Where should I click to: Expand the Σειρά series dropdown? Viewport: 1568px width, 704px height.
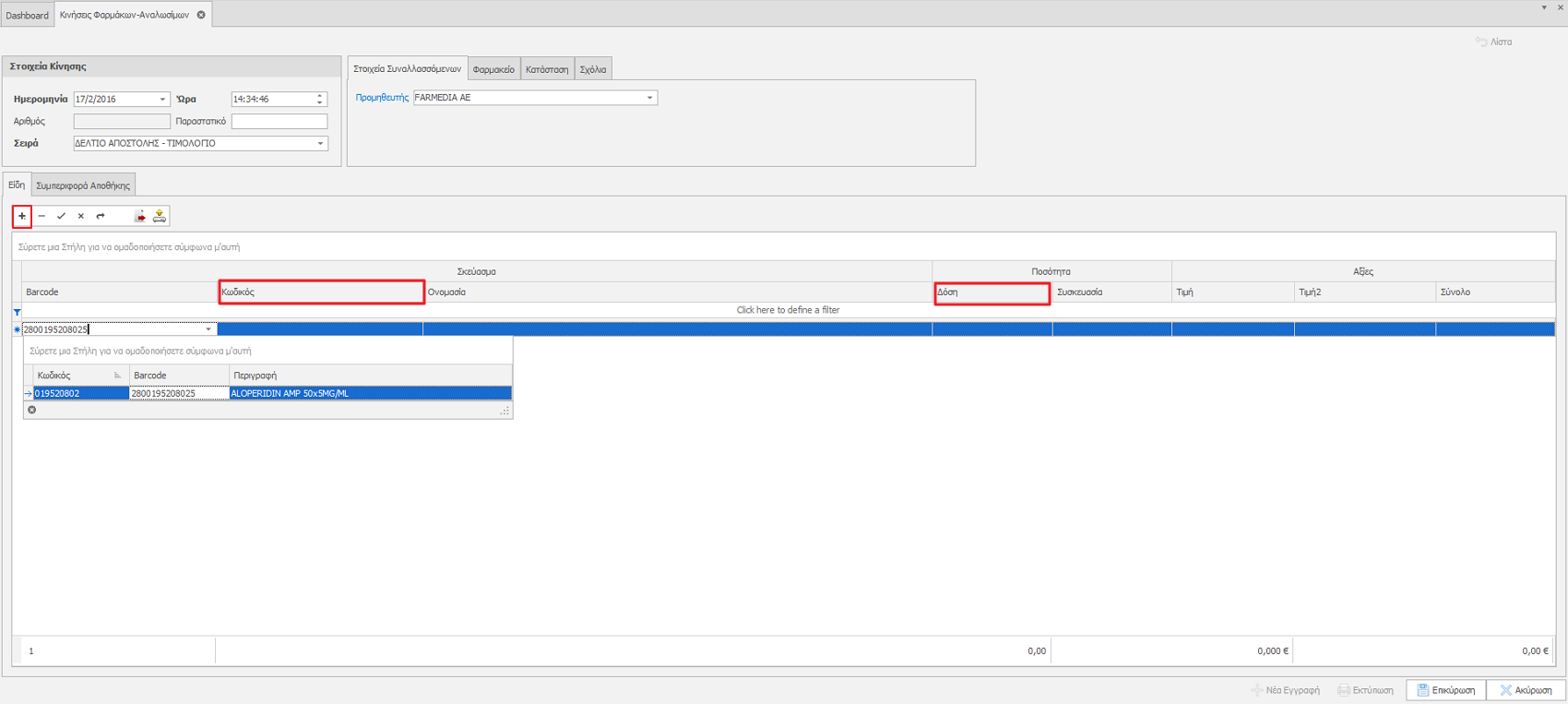[320, 144]
